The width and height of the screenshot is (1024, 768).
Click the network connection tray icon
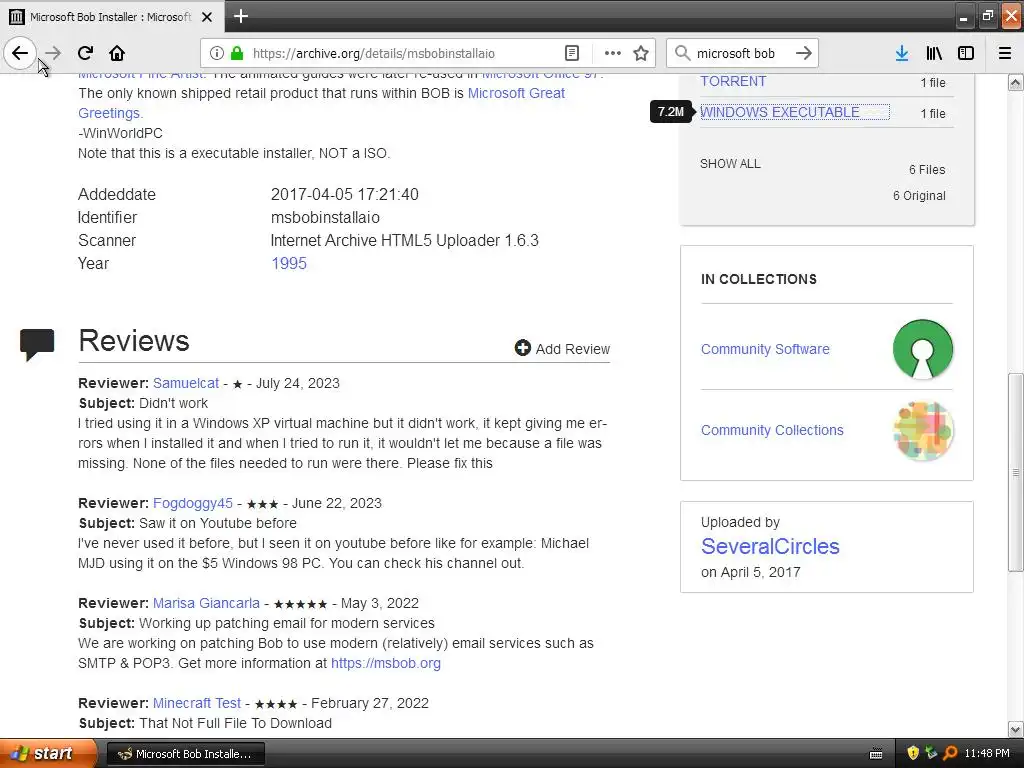(931, 753)
